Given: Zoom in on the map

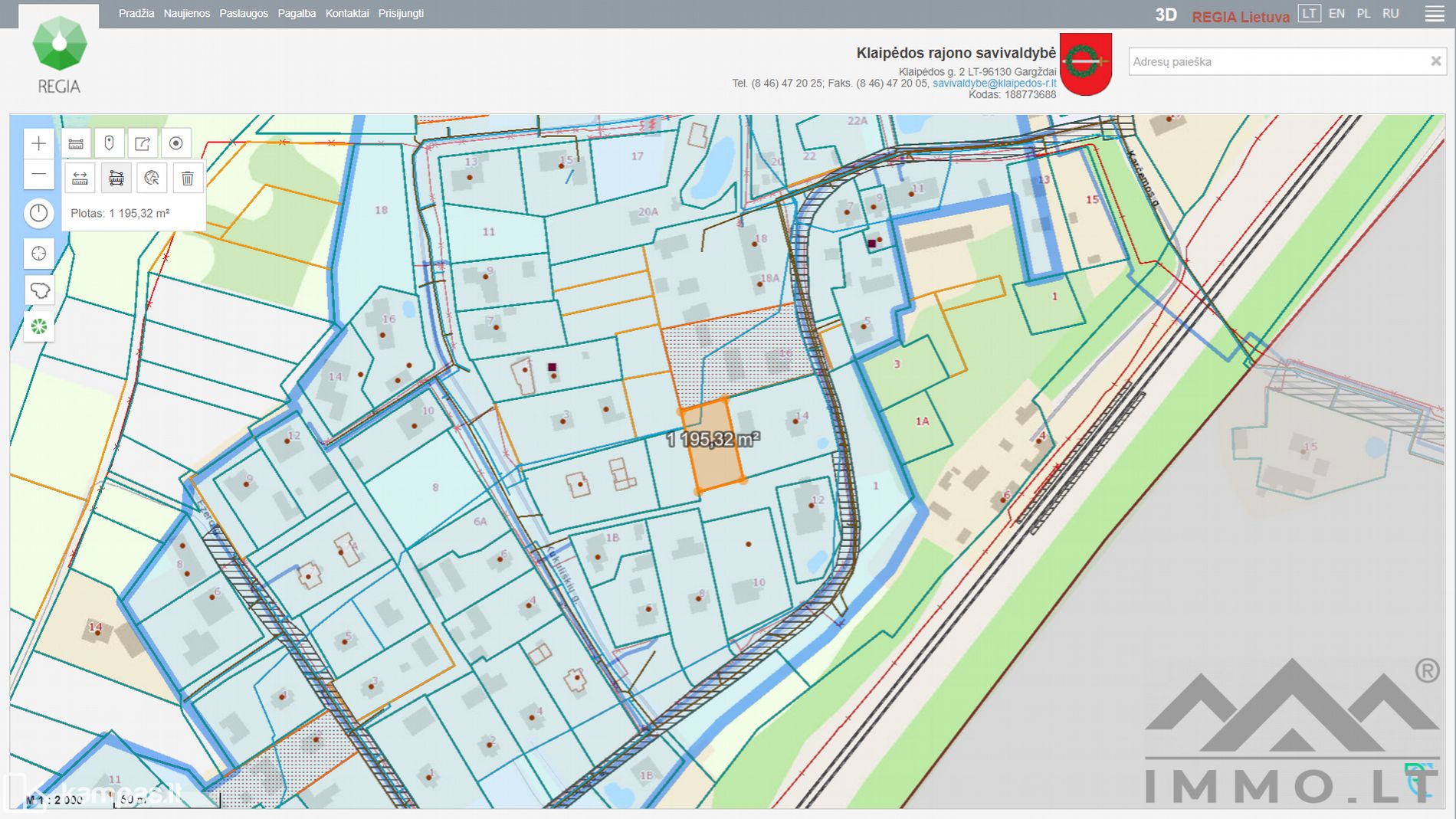Looking at the screenshot, I should pos(38,143).
